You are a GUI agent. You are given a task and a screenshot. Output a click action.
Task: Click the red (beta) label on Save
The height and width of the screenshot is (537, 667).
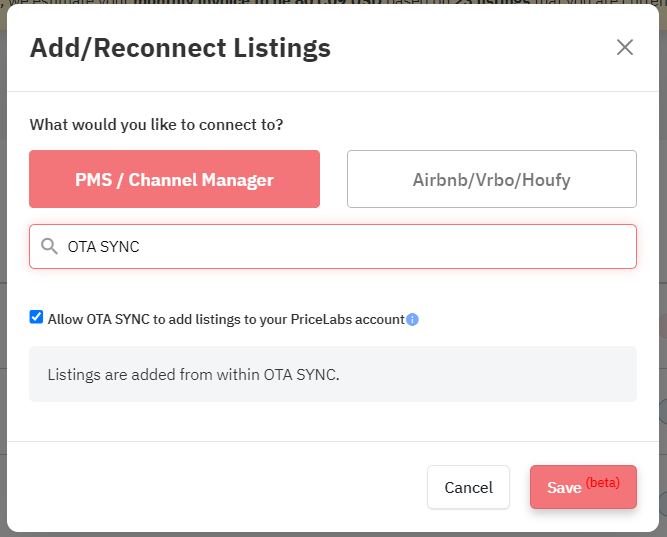[x=602, y=483]
